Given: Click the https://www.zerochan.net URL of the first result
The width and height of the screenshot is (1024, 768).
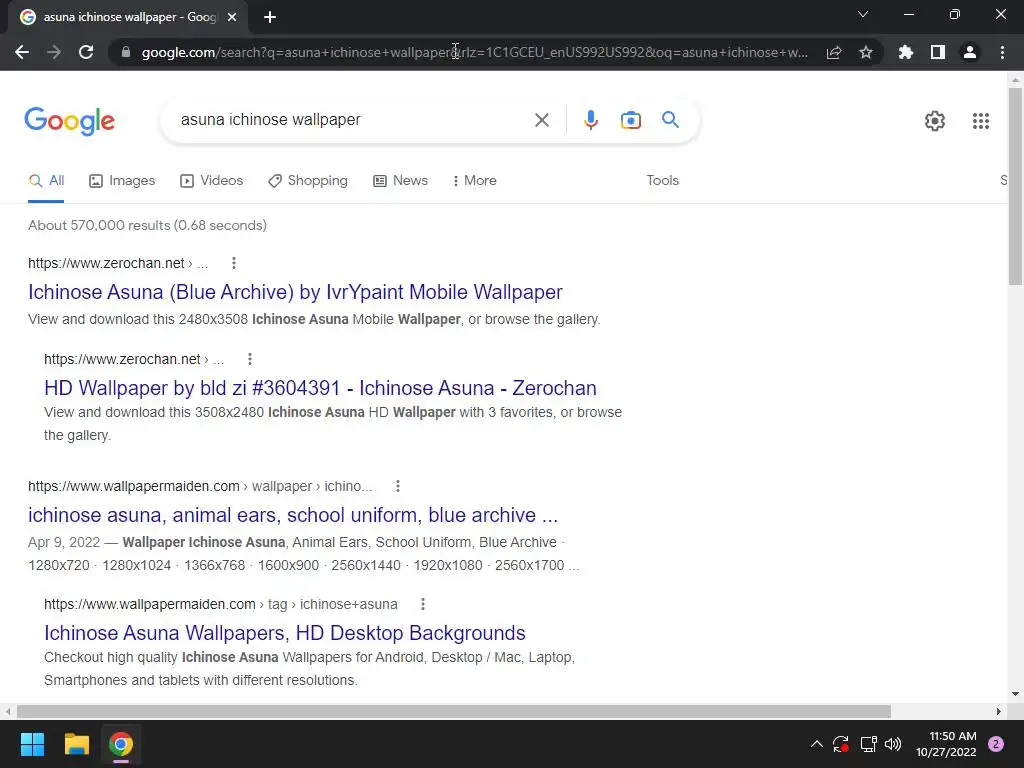Looking at the screenshot, I should 106,263.
